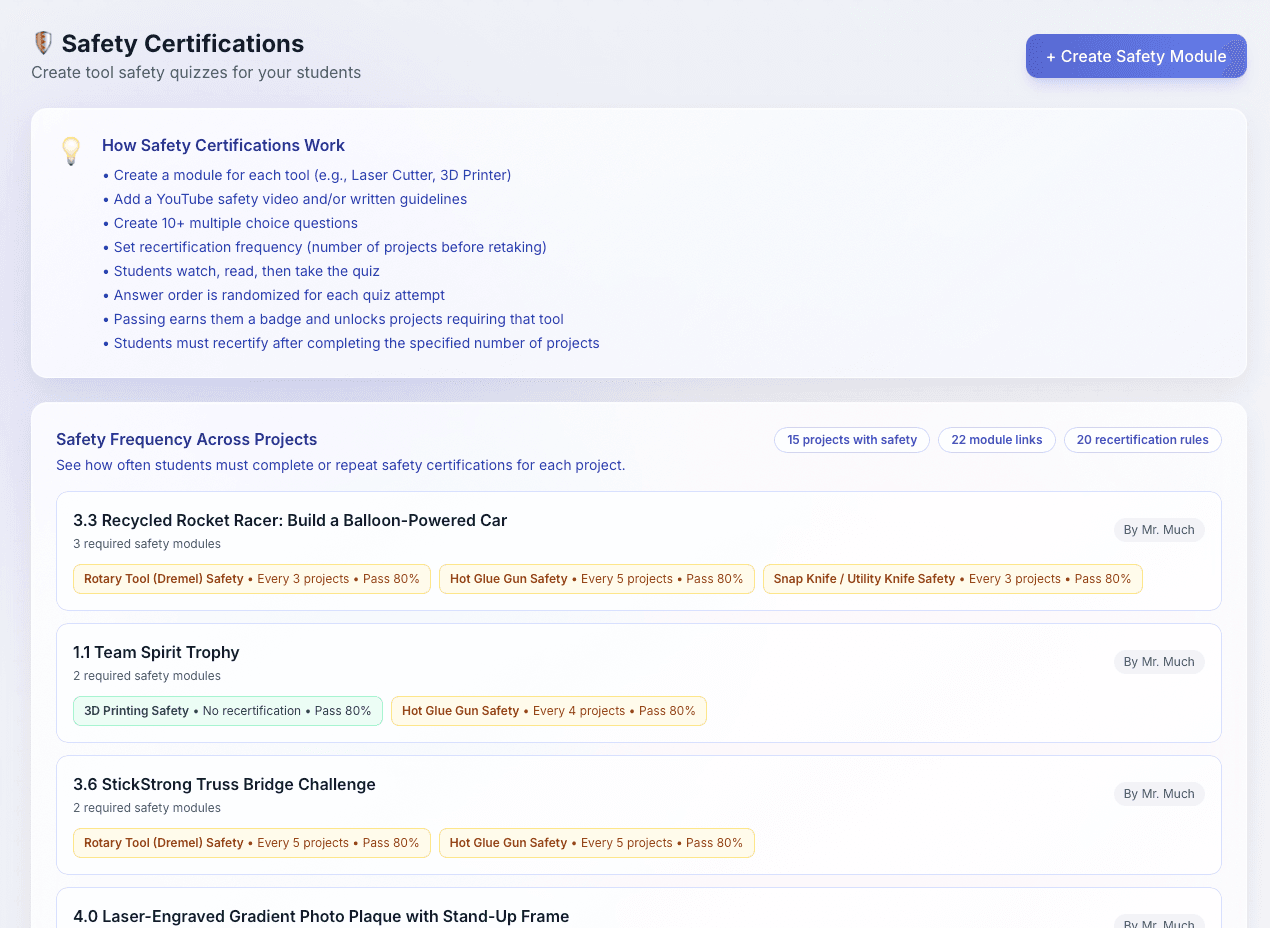Screen dimensions: 1270x928
Task: Click the 22 module links pill
Action: [x=996, y=440]
